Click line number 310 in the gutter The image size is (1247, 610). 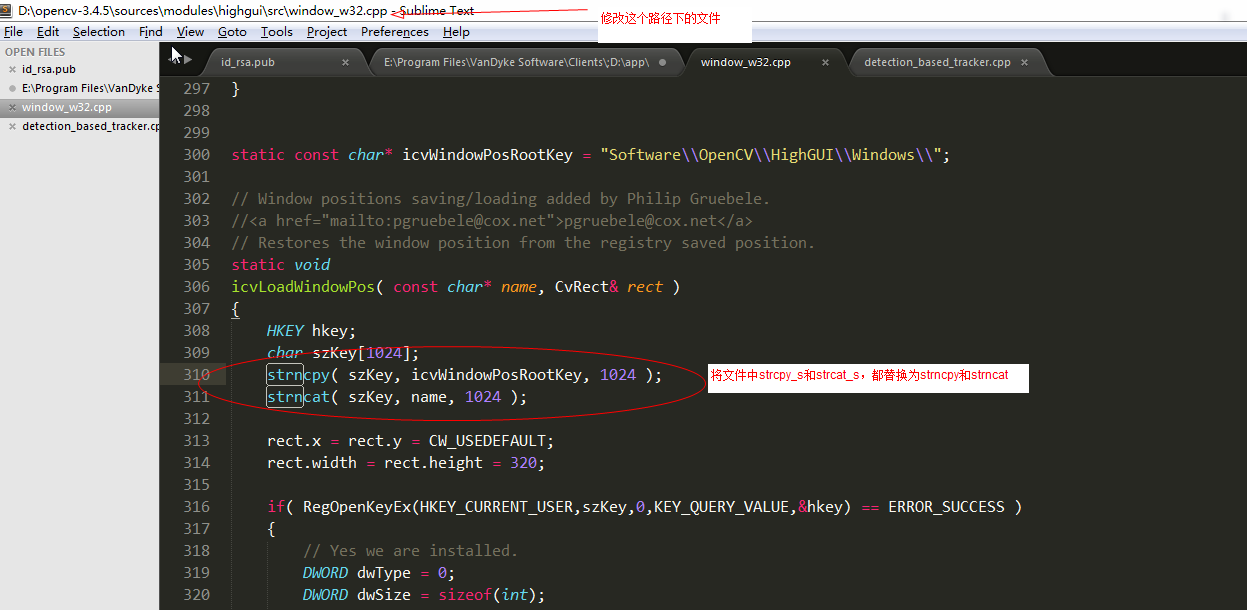(x=196, y=374)
